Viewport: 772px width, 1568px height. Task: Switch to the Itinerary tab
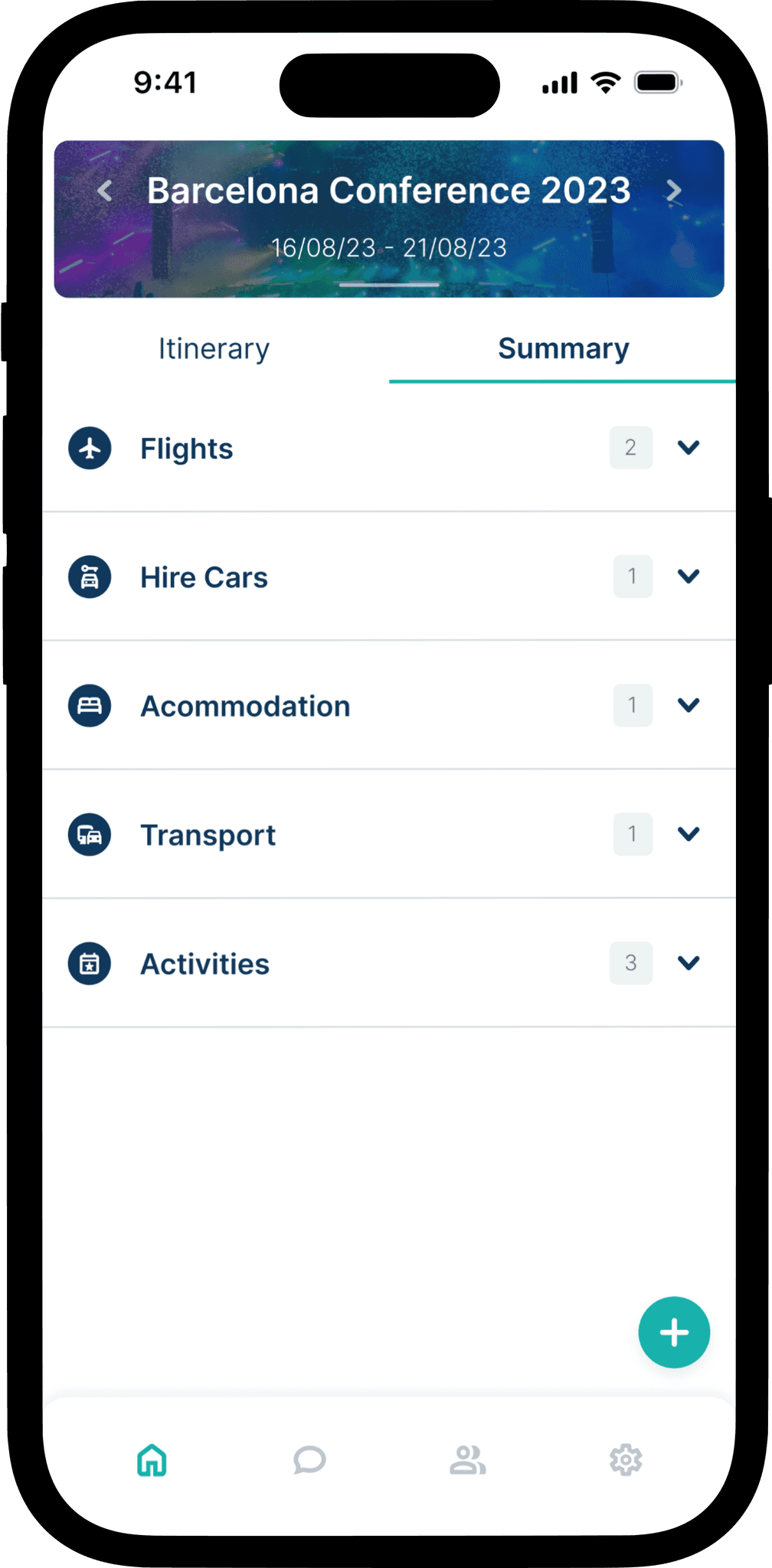pyautogui.click(x=214, y=349)
